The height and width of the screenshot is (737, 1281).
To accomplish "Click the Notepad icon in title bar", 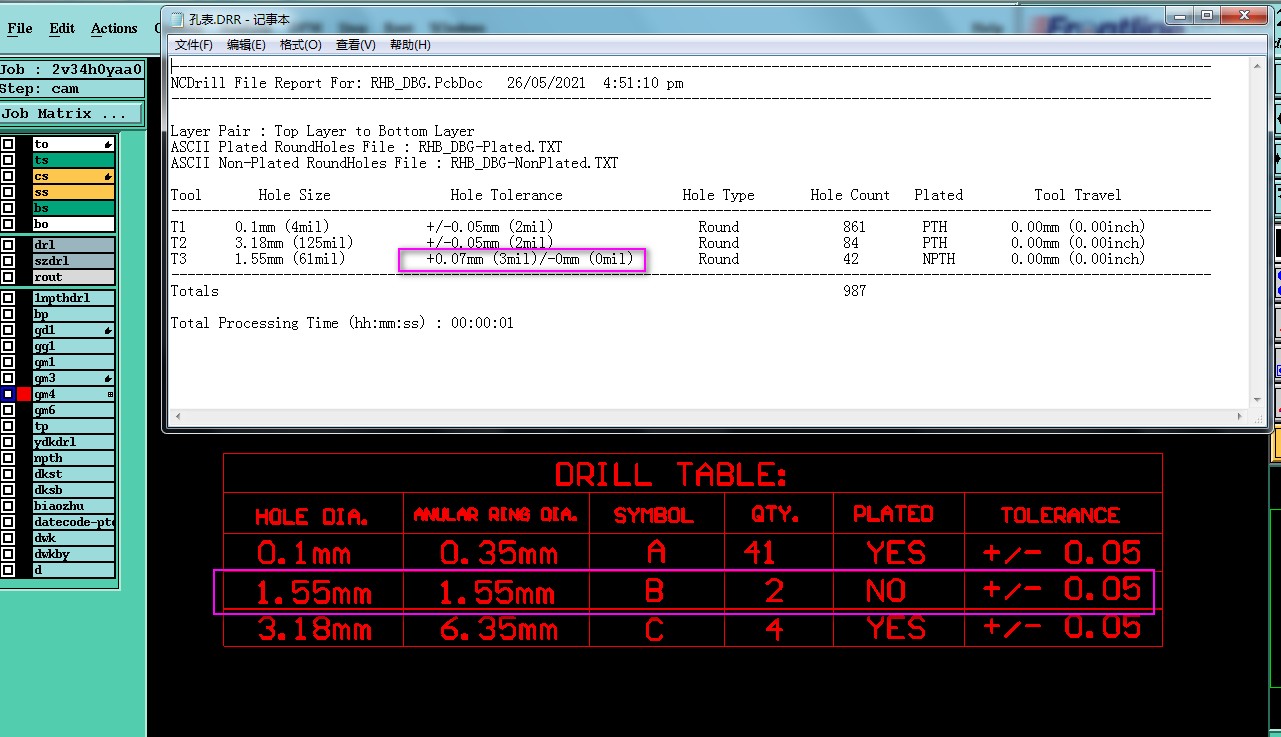I will click(x=177, y=18).
